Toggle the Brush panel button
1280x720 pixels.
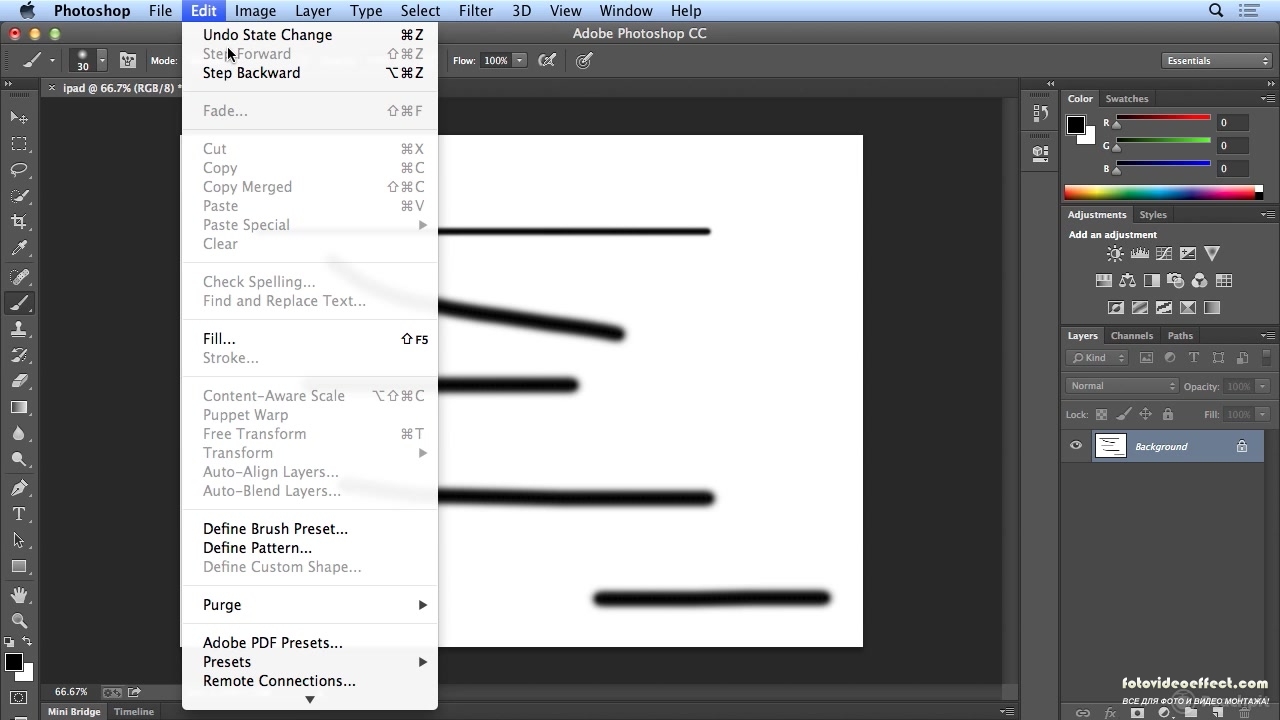(x=128, y=61)
